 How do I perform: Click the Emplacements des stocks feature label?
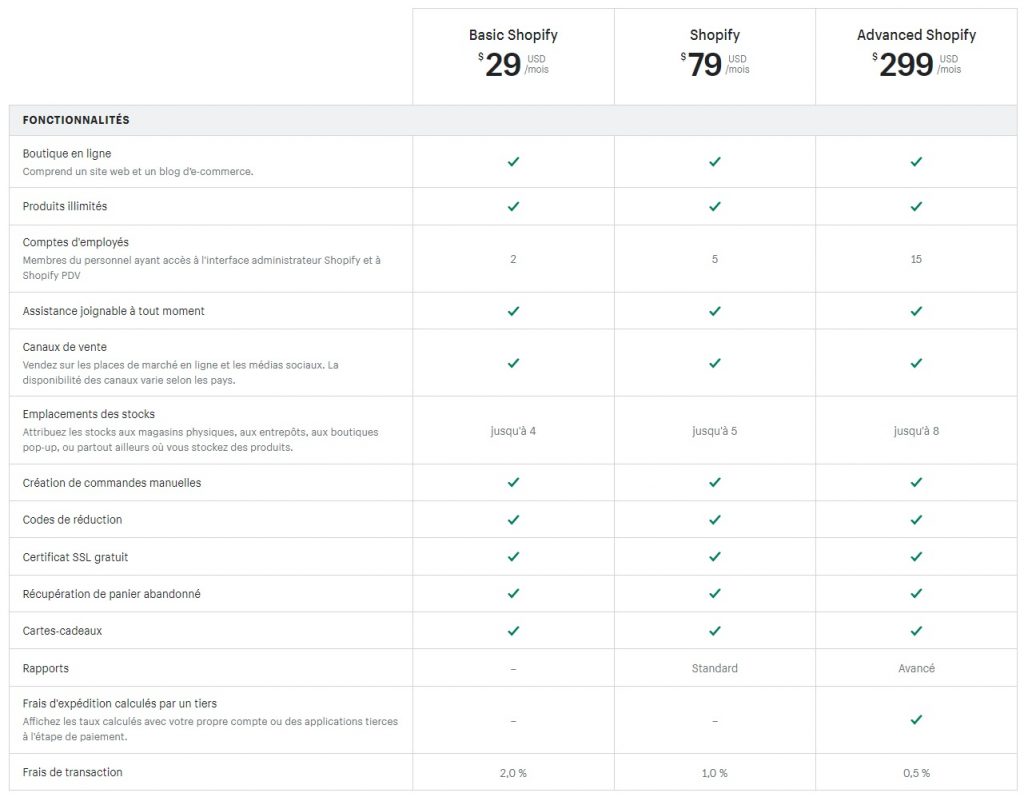pos(89,414)
